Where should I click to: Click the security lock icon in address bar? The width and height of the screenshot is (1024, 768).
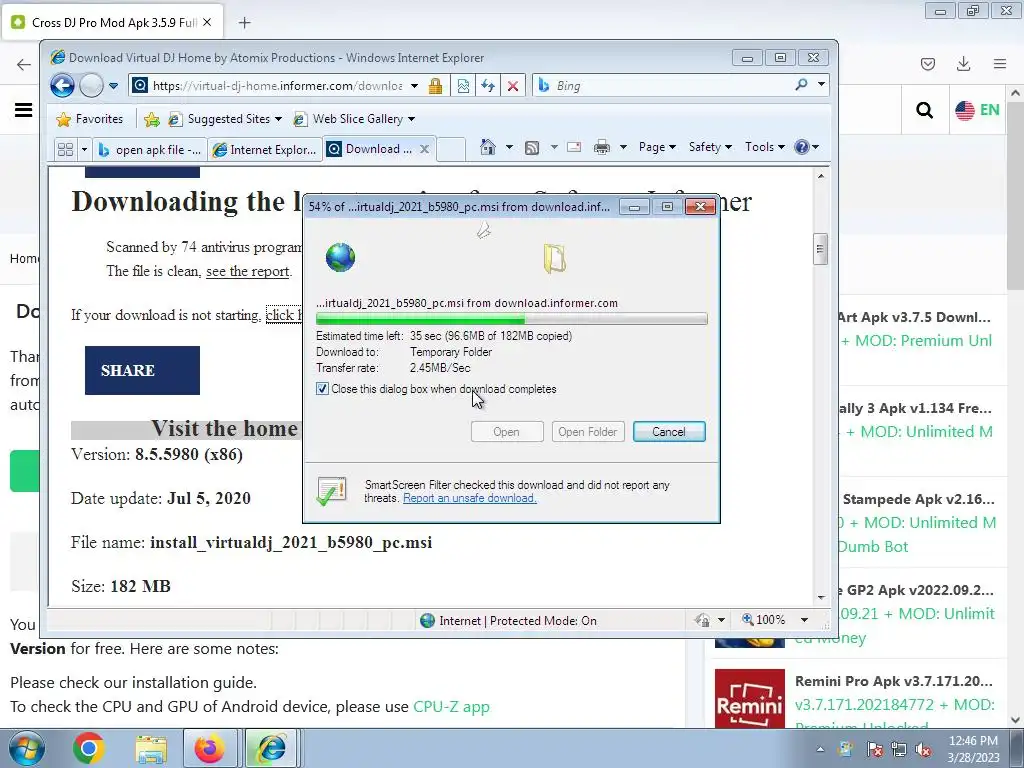click(436, 86)
